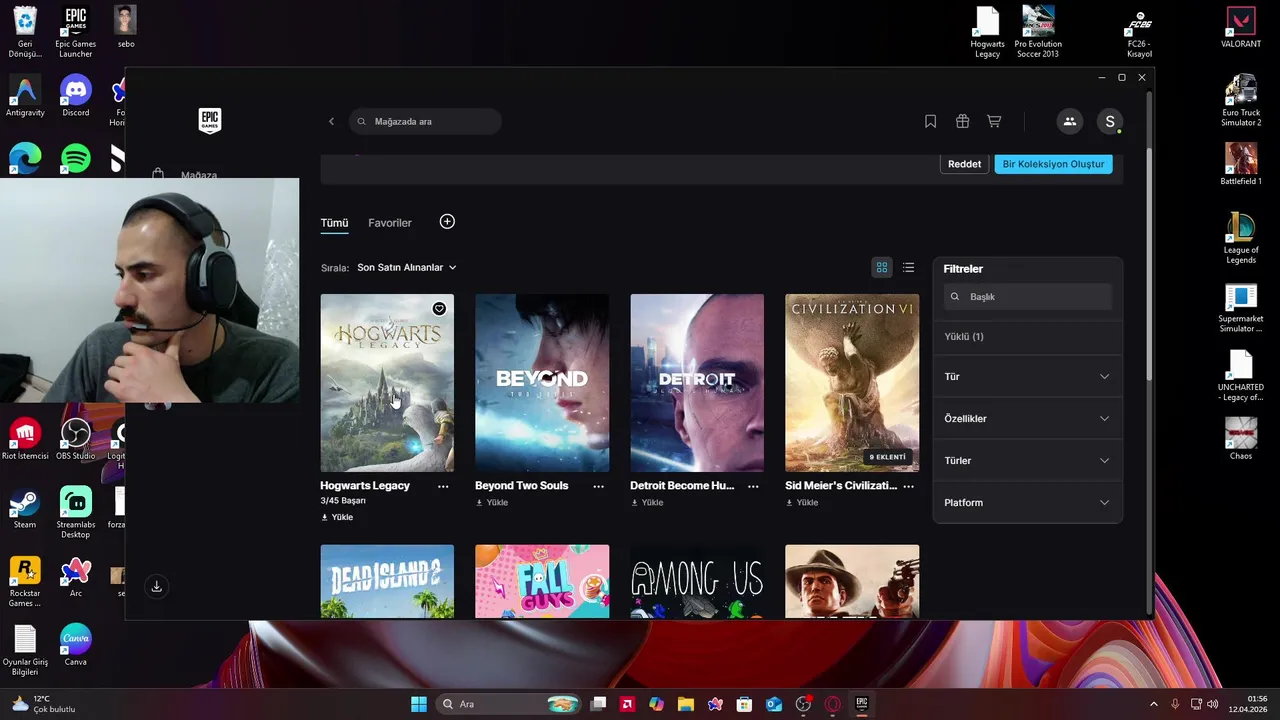The height and width of the screenshot is (720, 1280).
Task: Open Hogwarts Legacy three-dot options menu
Action: pos(443,486)
